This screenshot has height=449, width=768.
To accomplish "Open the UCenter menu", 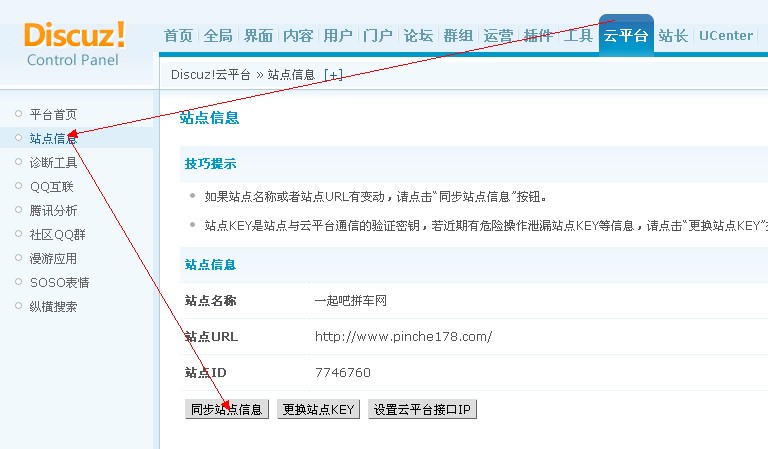I will coord(726,36).
